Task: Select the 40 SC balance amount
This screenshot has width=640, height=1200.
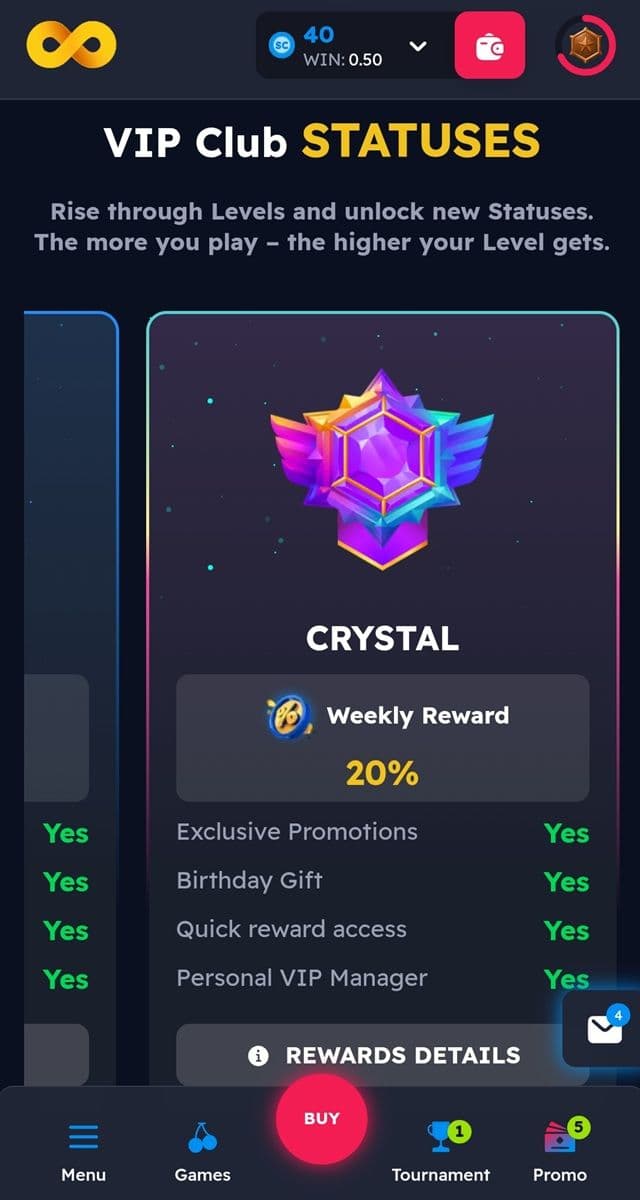Action: tap(318, 35)
